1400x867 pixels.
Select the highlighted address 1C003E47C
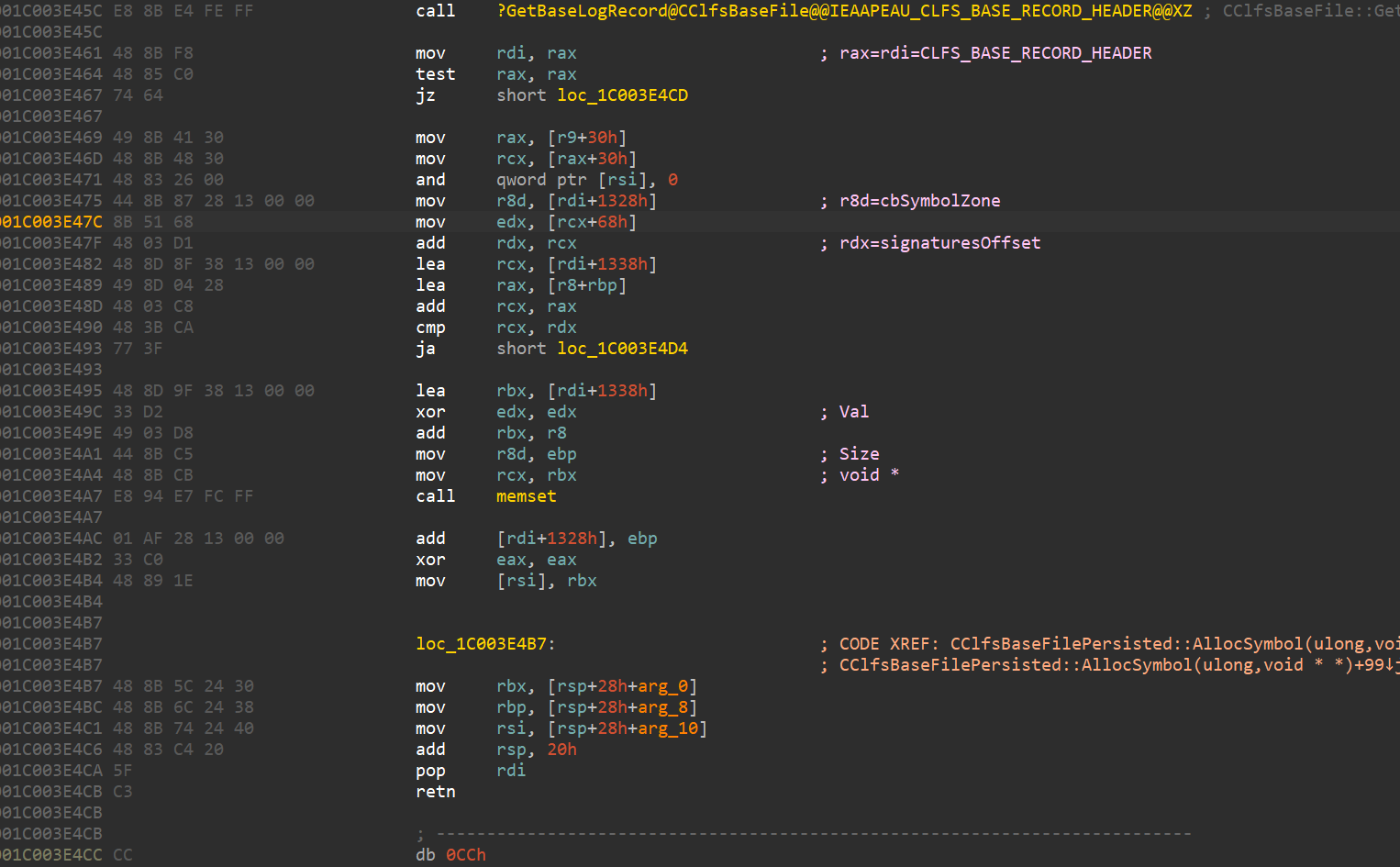[51, 222]
